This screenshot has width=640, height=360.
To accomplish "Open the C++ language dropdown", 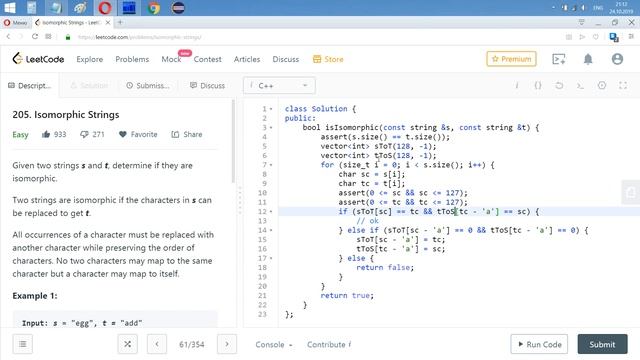I will [x=279, y=86].
